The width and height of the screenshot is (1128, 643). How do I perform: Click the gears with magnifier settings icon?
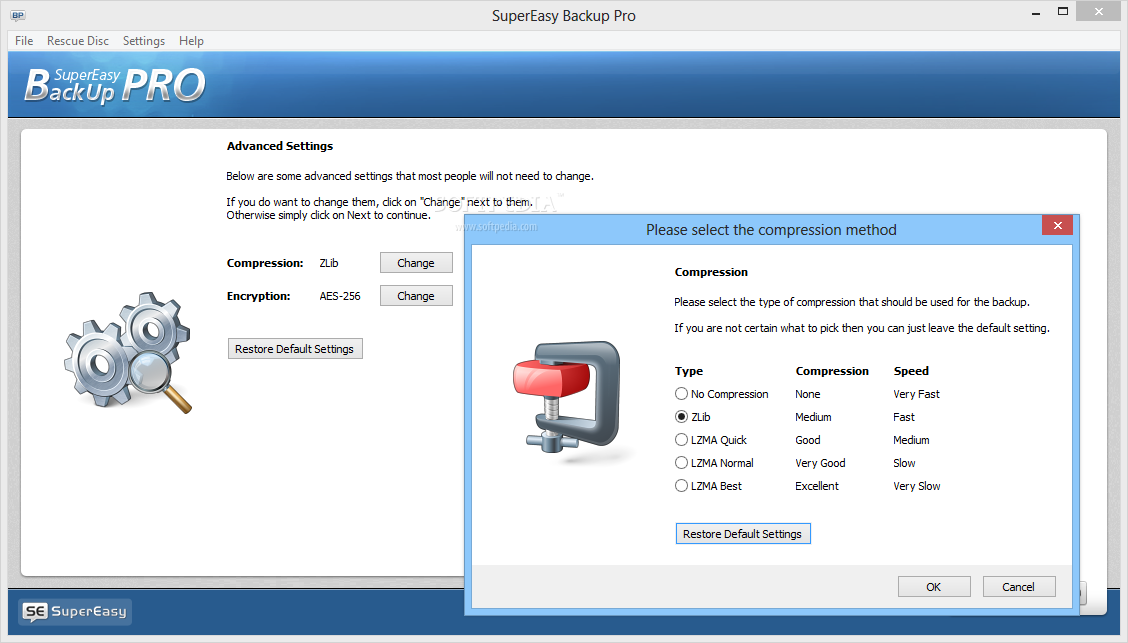pos(128,352)
